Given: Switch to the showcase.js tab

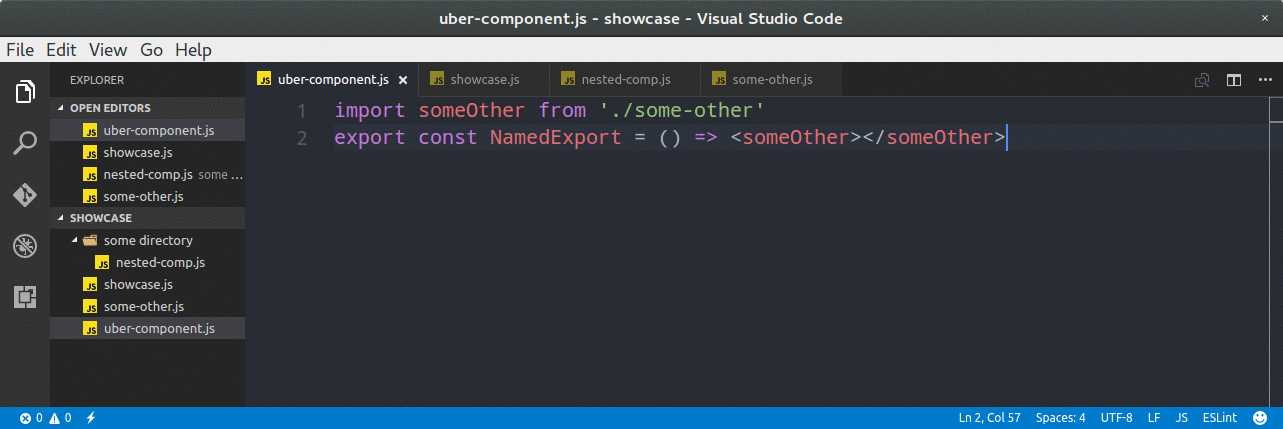Looking at the screenshot, I should pos(484,79).
